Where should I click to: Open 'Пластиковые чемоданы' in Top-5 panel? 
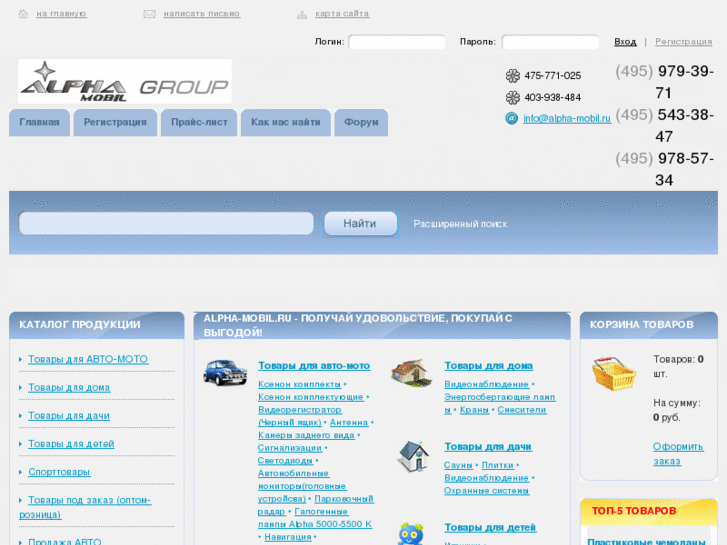pos(646,542)
